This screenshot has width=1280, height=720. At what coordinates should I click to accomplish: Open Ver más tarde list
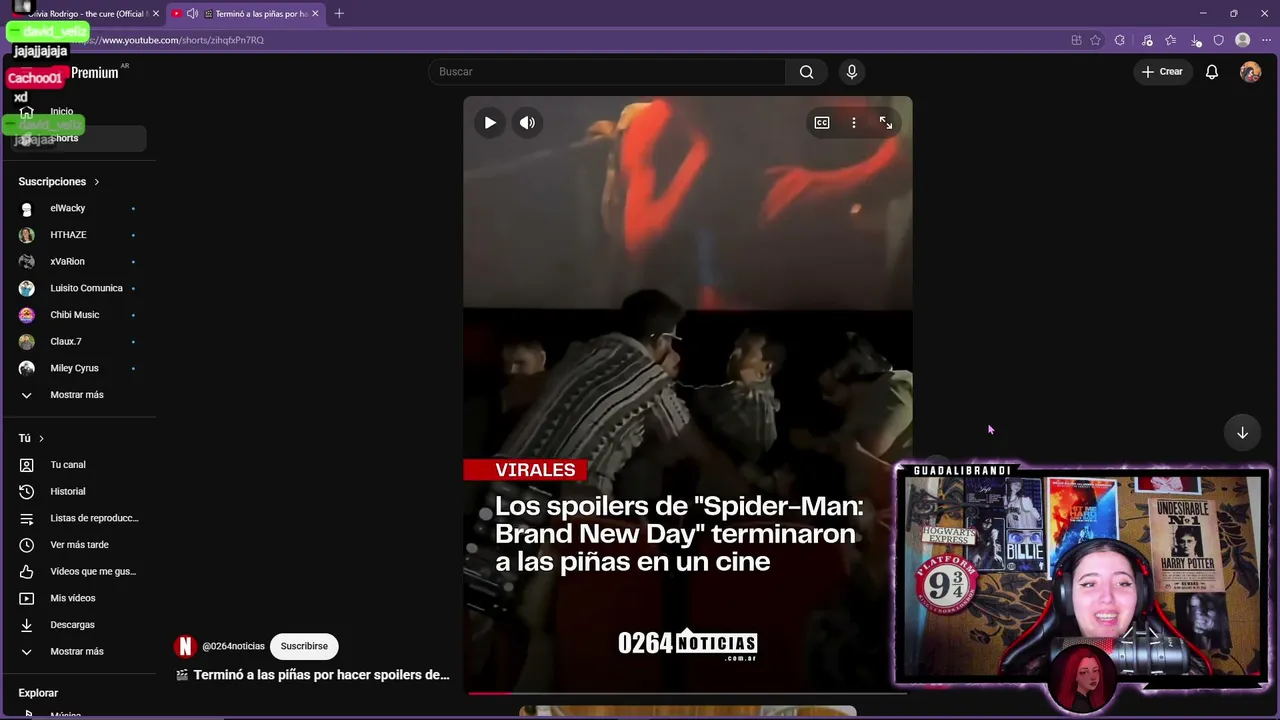click(x=78, y=545)
